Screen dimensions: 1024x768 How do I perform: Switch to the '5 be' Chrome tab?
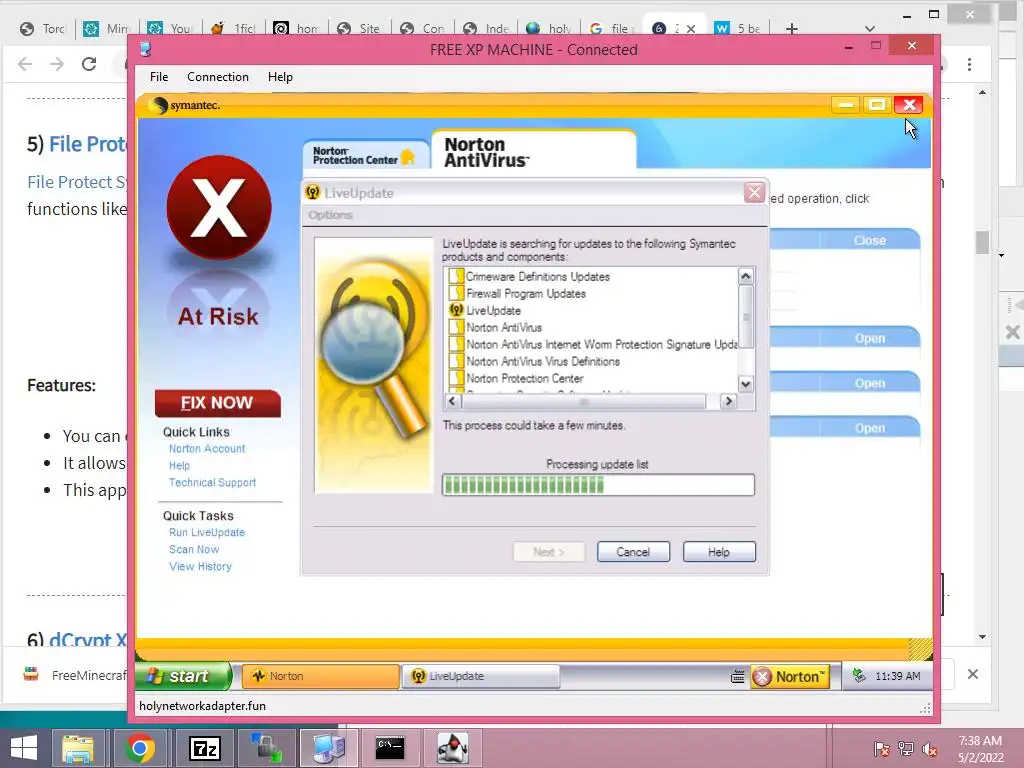[x=739, y=28]
